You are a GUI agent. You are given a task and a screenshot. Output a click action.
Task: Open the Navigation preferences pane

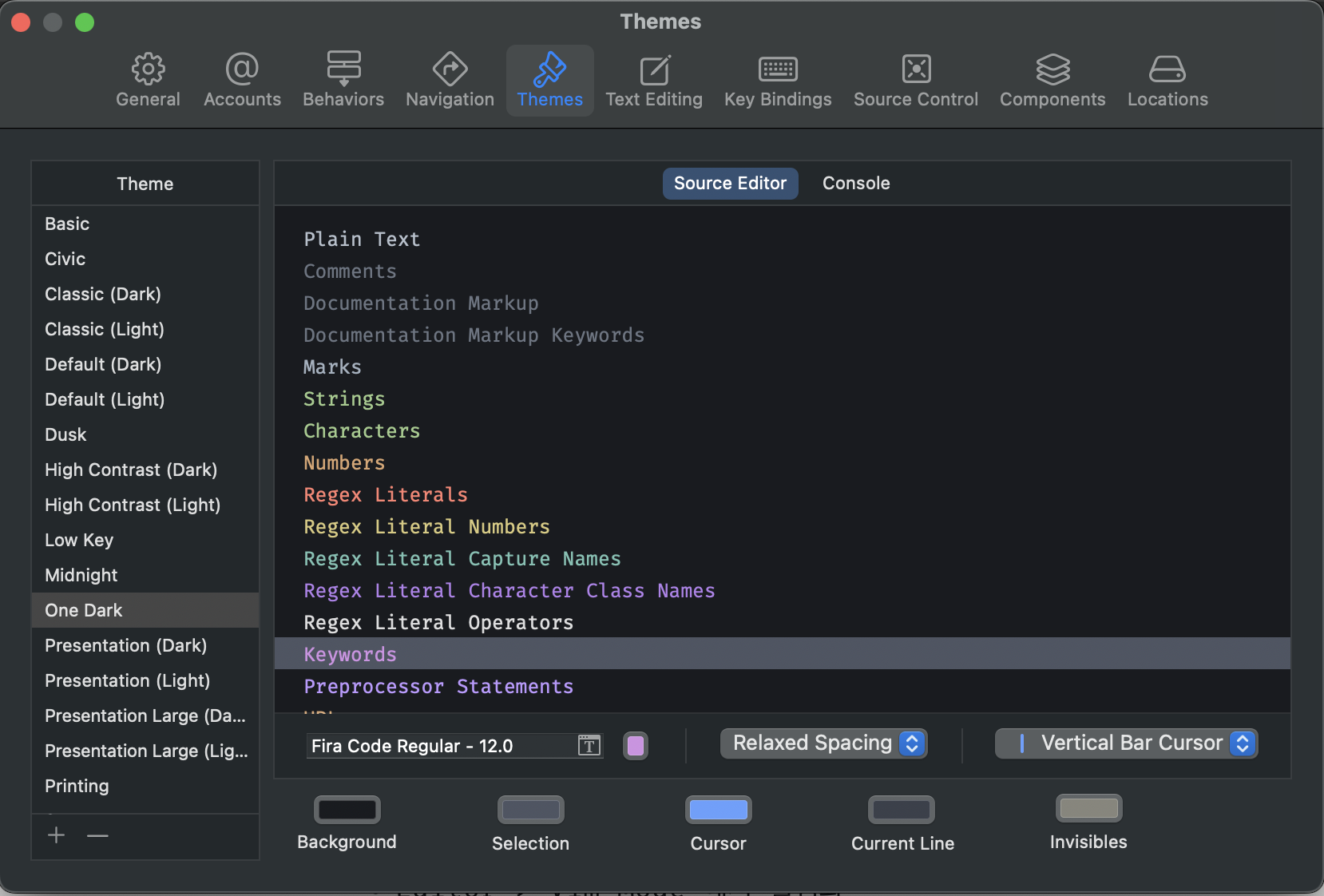click(450, 80)
